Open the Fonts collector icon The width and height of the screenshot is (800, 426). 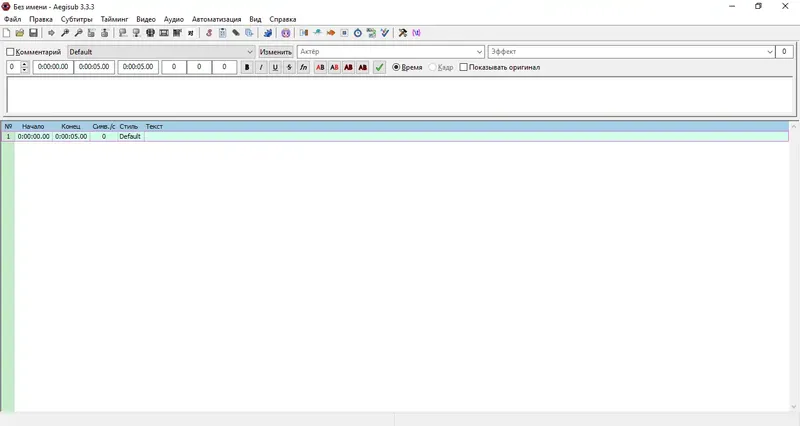coord(249,33)
